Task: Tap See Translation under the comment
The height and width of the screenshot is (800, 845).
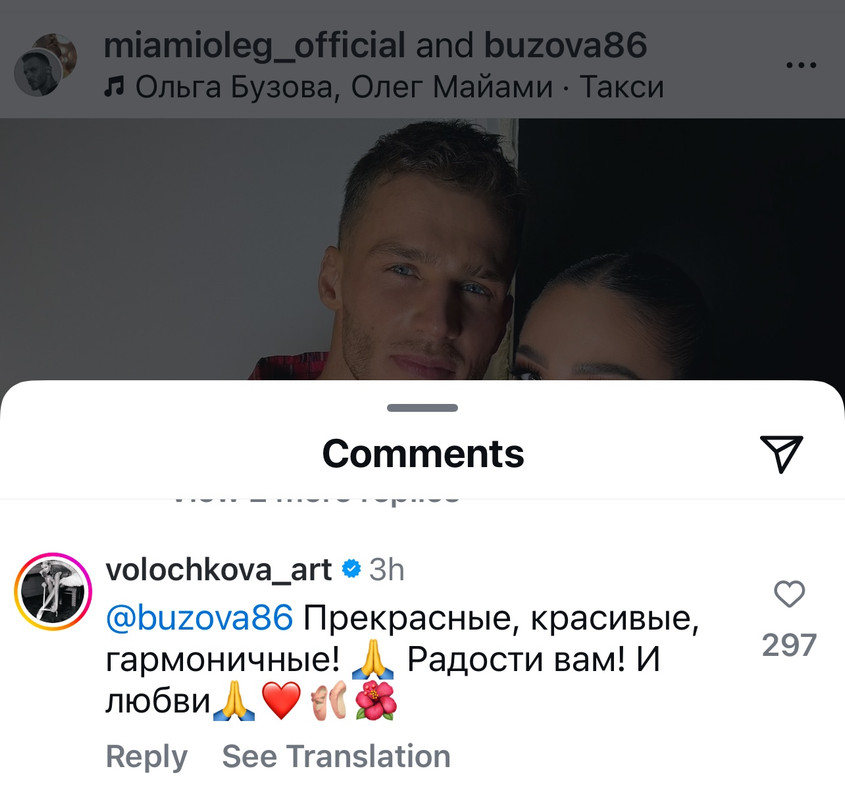Action: pos(336,756)
